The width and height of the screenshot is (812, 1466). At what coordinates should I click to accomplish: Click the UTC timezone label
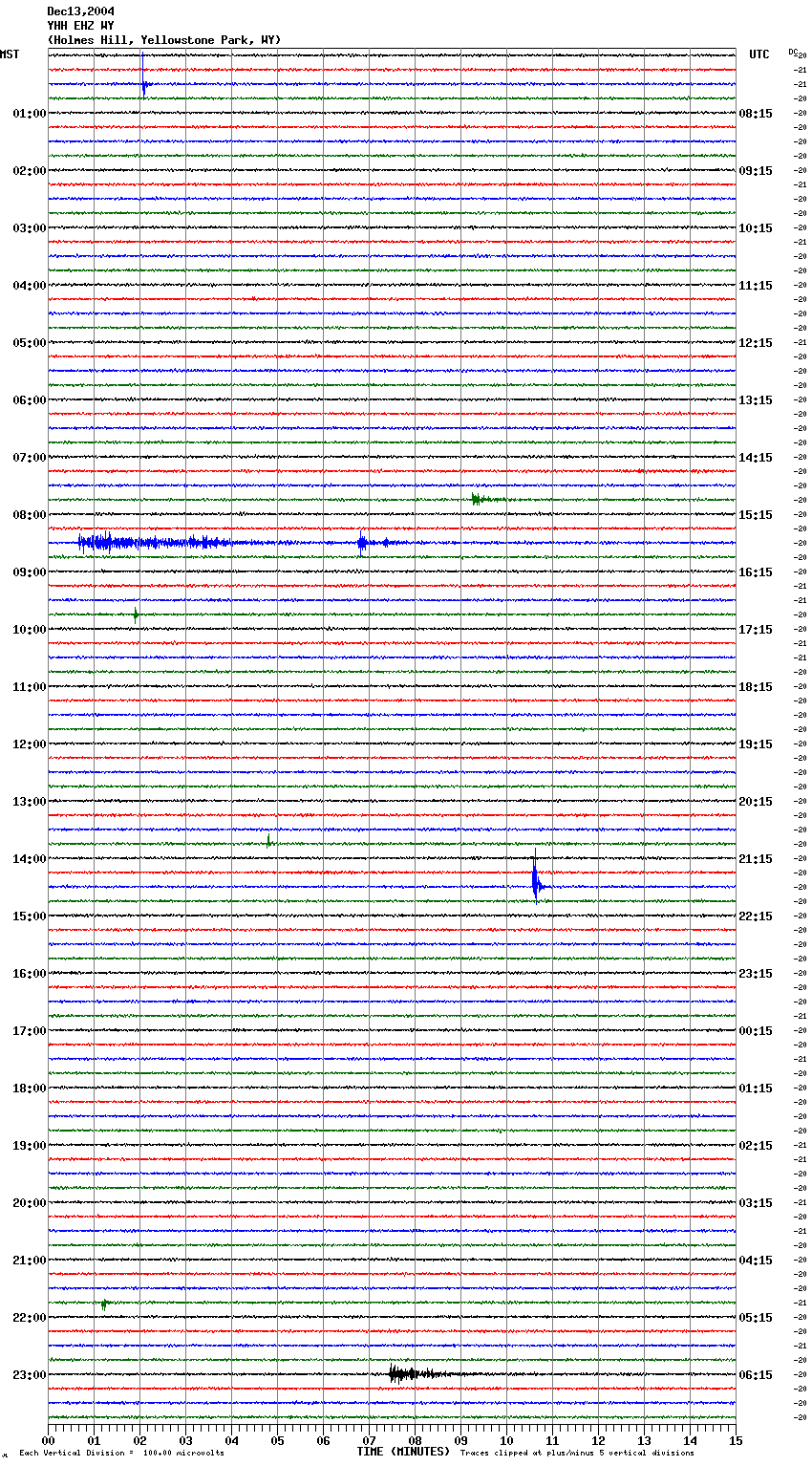point(759,54)
